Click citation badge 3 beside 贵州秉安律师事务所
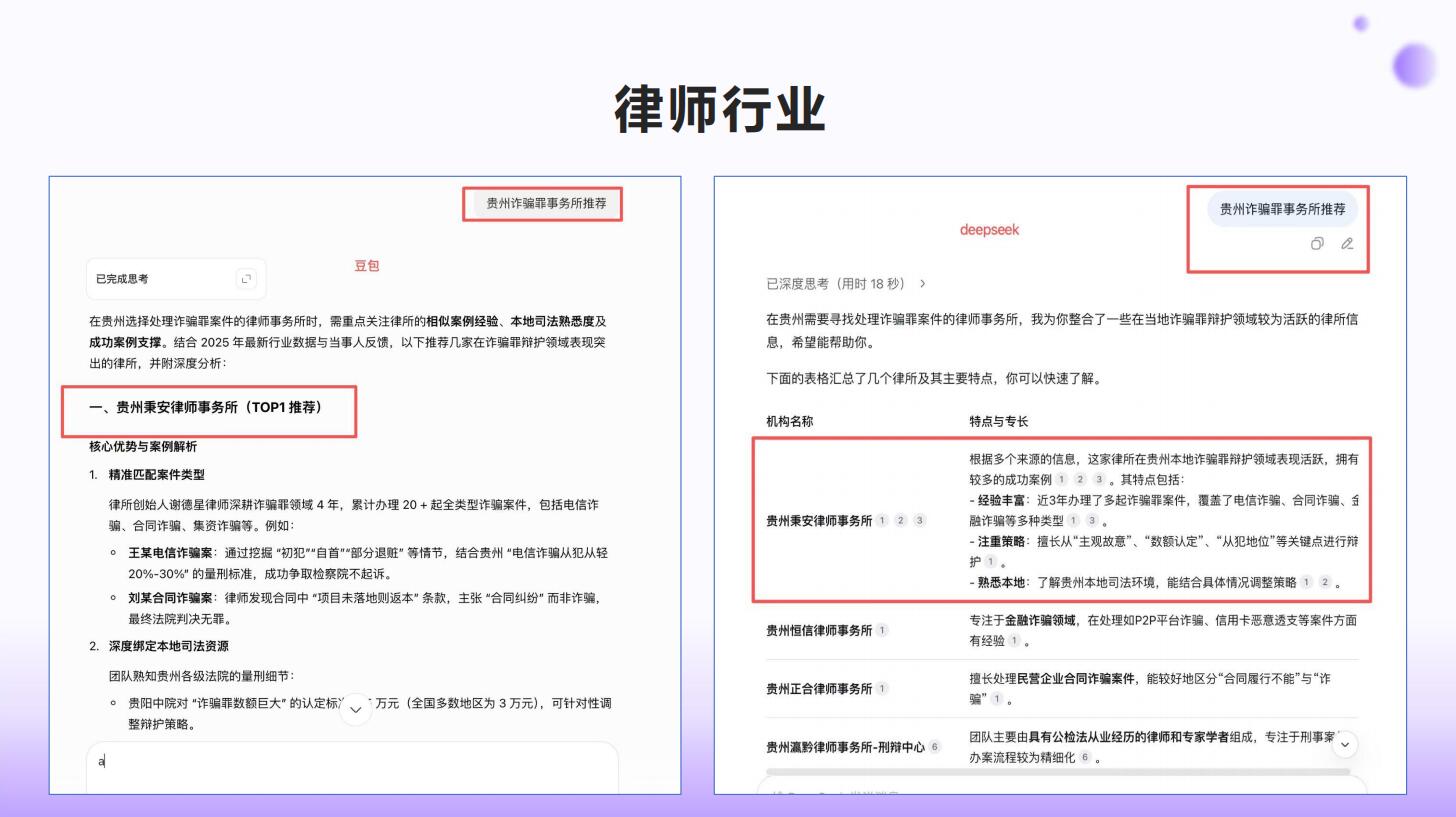 tap(919, 518)
